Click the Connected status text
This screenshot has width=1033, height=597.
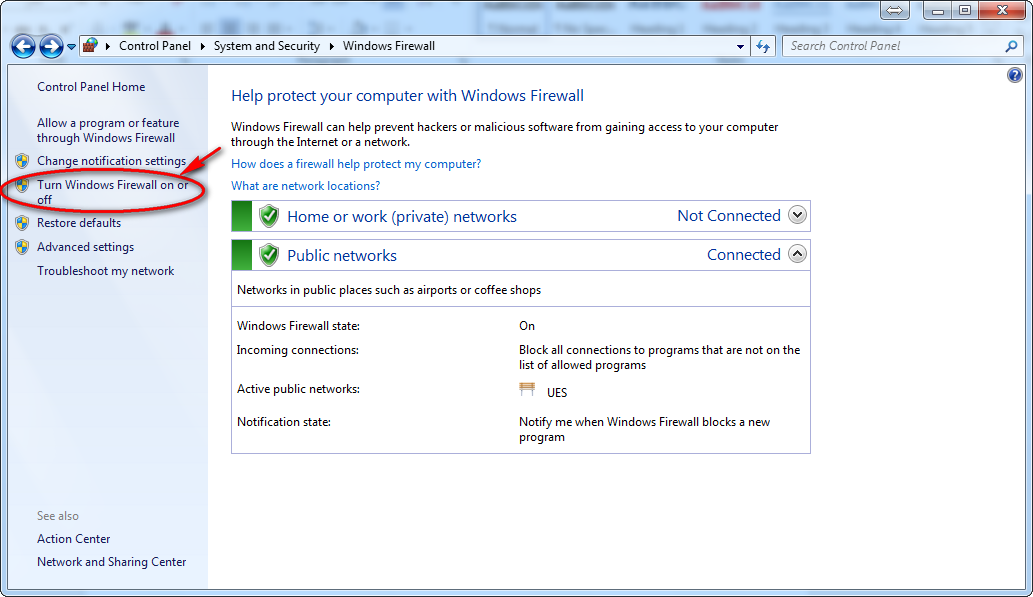744,254
